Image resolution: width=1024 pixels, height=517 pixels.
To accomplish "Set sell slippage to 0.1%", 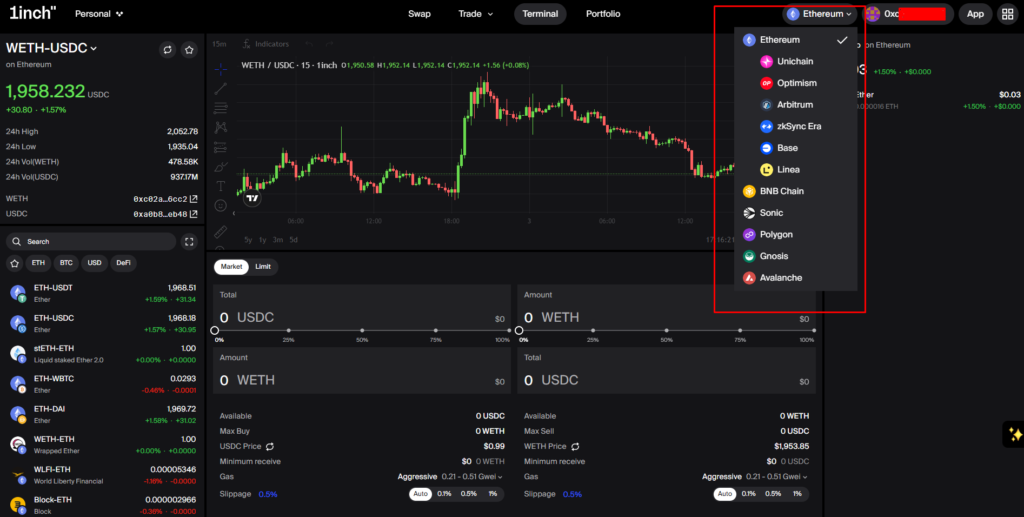I will (x=748, y=494).
